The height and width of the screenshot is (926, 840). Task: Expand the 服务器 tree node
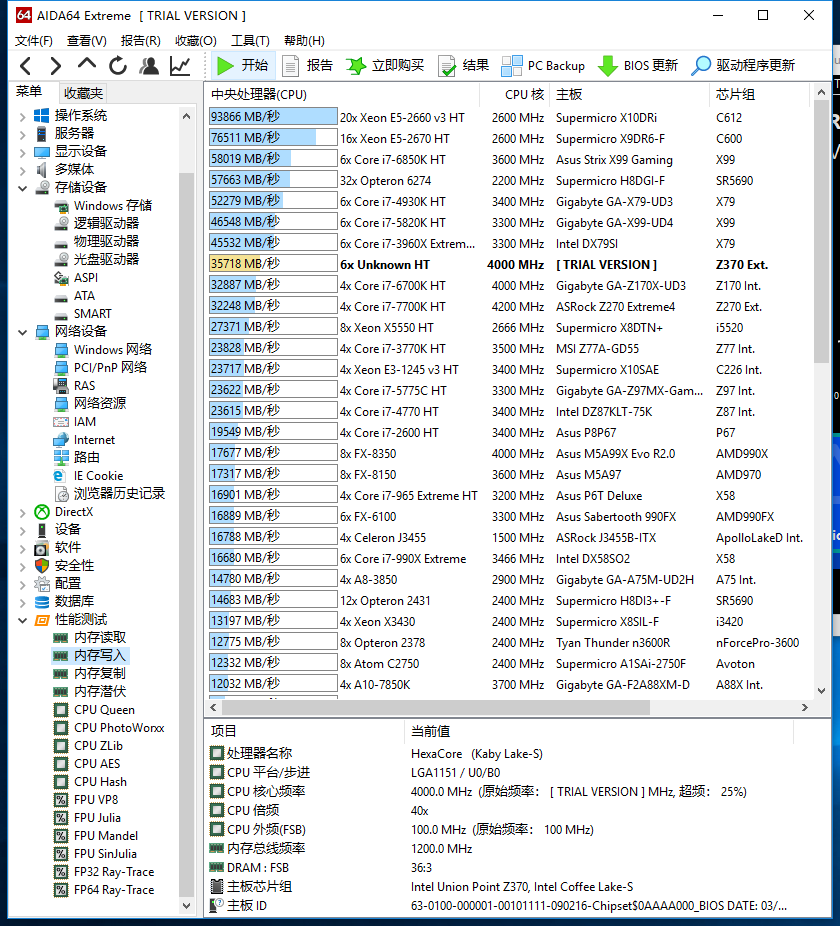tap(22, 135)
